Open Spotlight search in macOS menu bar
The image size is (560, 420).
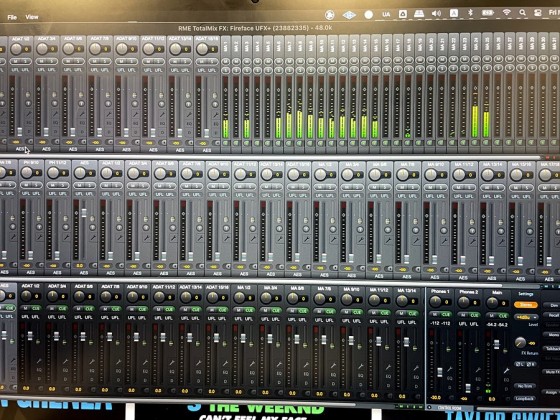522,13
